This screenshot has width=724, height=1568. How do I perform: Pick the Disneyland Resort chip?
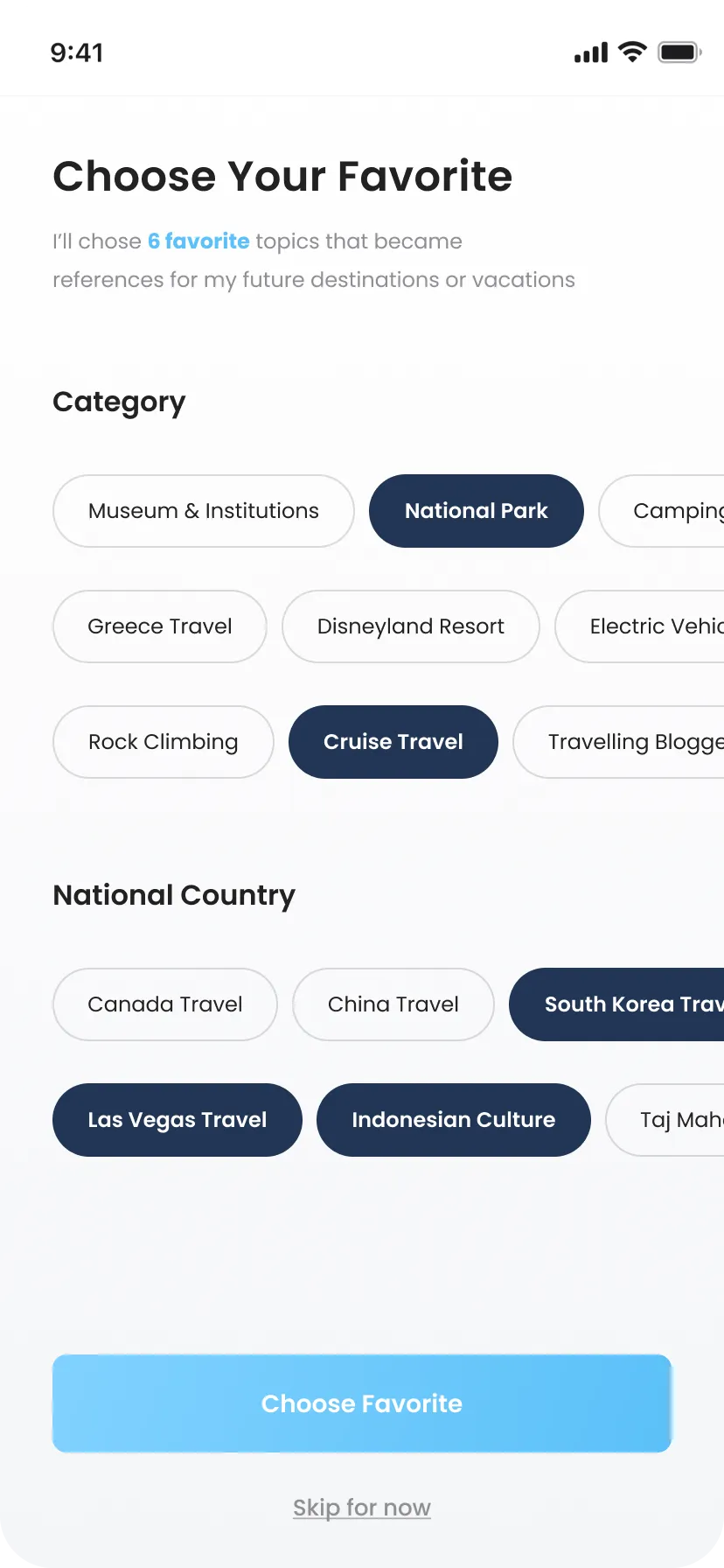[x=411, y=626]
